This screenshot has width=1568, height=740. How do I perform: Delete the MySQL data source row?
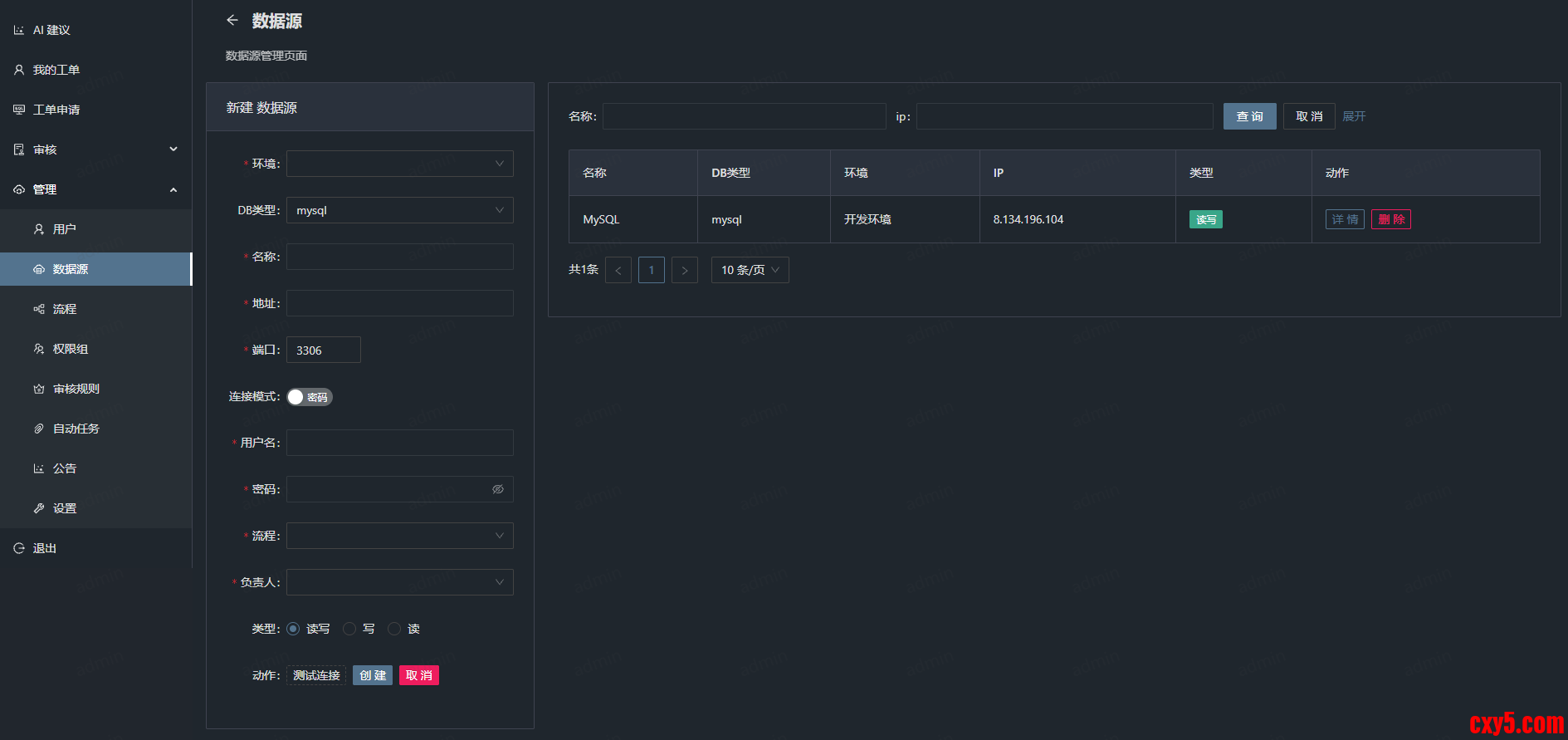point(1390,219)
